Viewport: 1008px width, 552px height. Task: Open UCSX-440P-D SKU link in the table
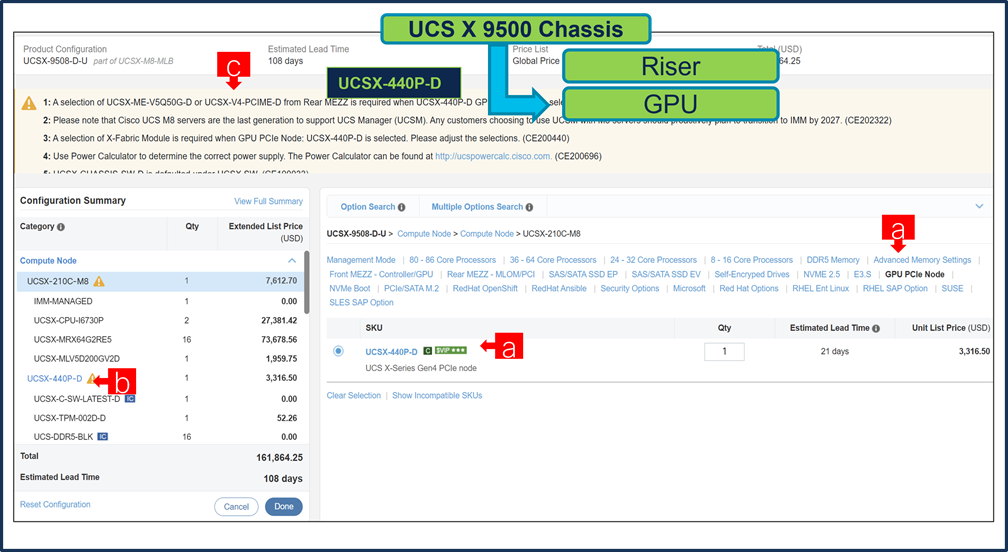392,352
